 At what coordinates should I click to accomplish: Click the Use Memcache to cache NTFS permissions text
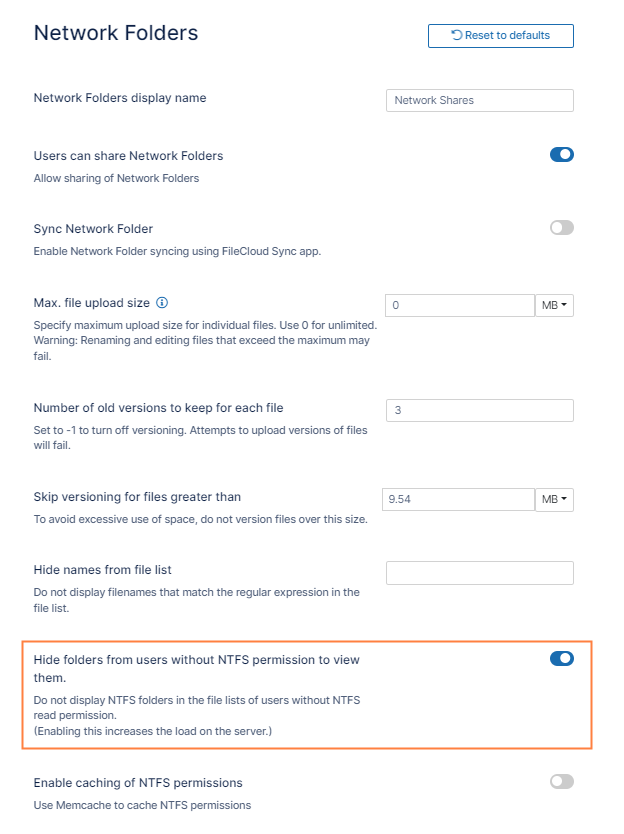(x=142, y=805)
